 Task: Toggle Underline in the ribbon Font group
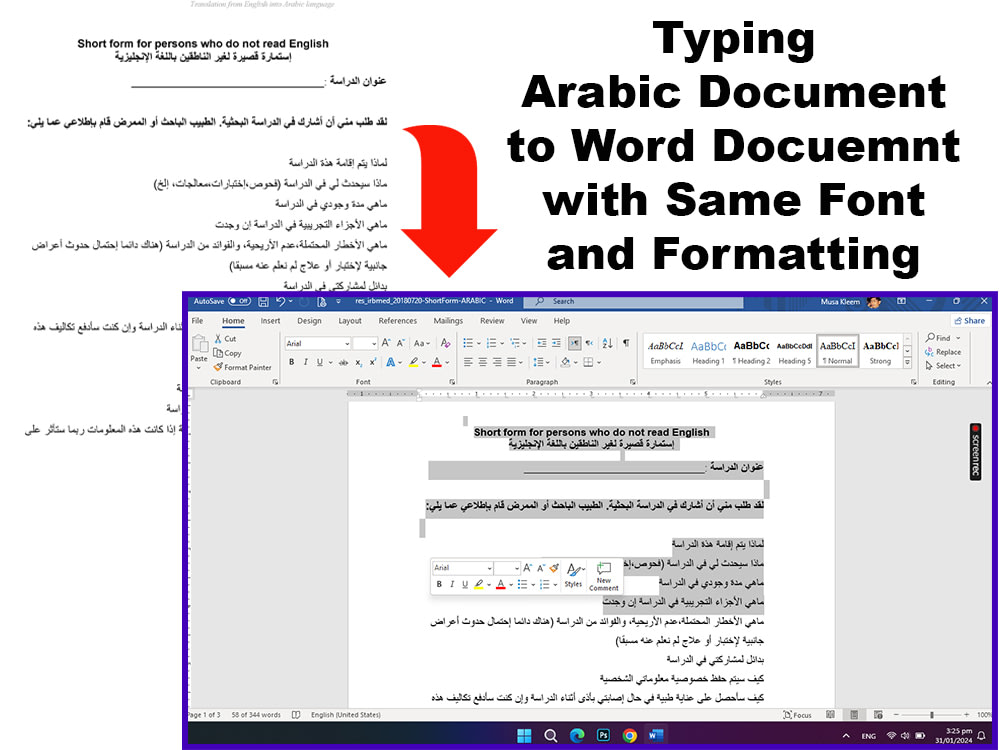(320, 362)
